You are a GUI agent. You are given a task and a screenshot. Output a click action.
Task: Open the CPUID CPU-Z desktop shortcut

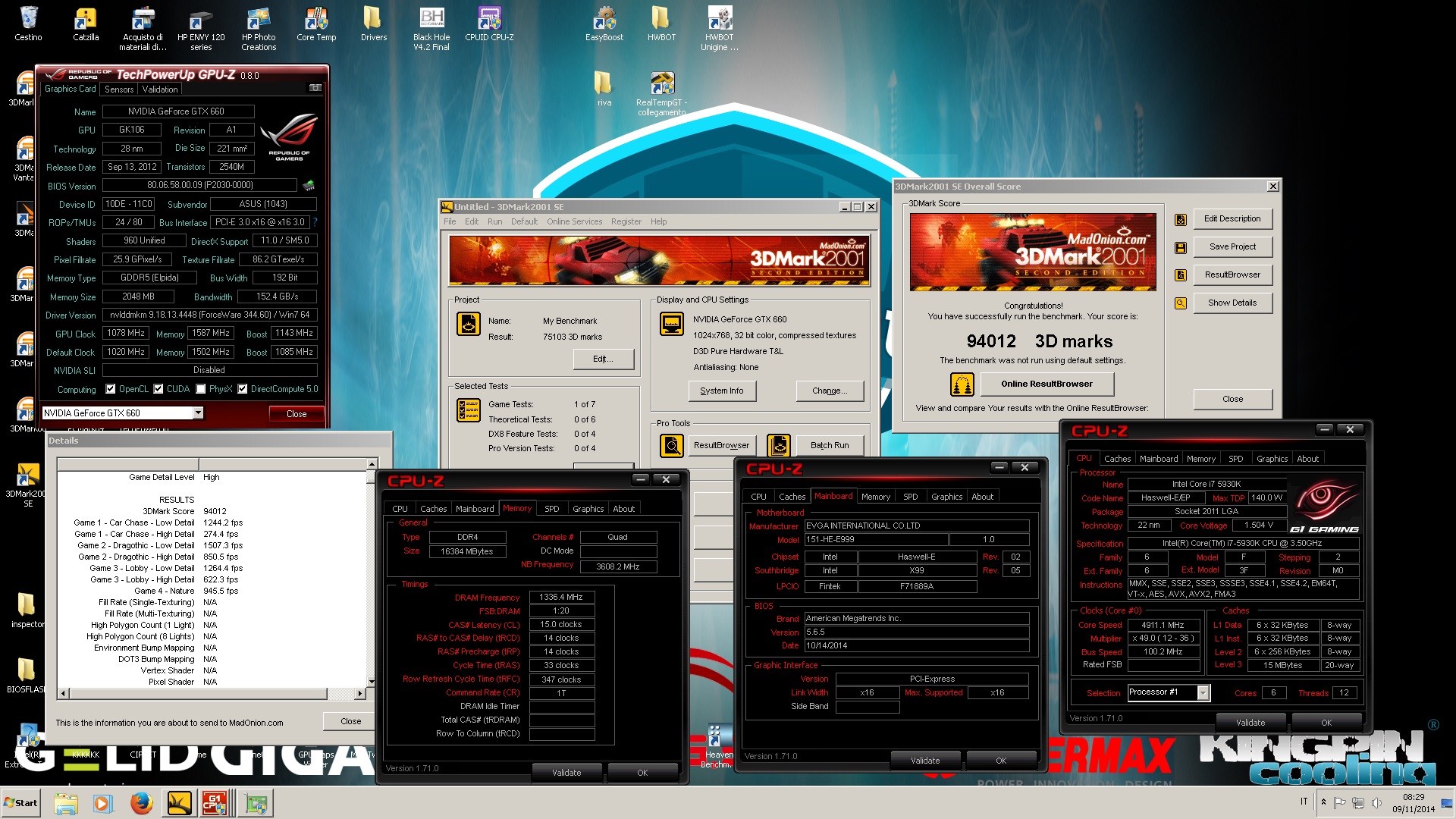pos(489,23)
